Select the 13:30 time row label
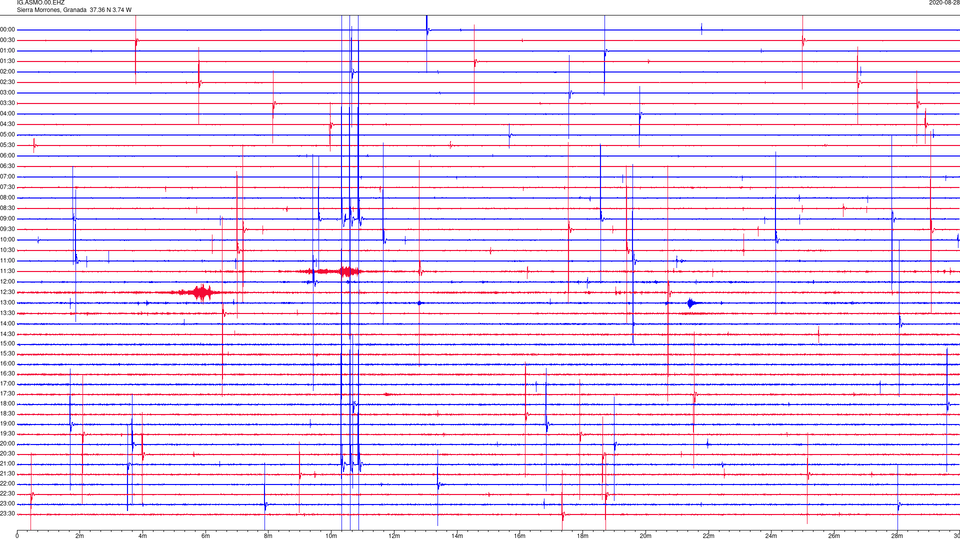Screen dimensions: 960x540 [8, 313]
